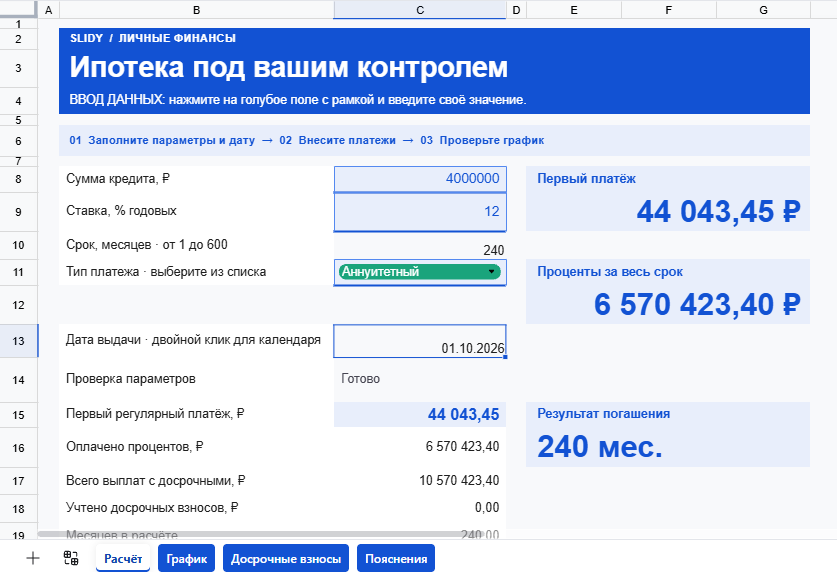This screenshot has height=572, width=837.
Task: Click the large figure '44 043,45 ₽'
Action: (718, 211)
